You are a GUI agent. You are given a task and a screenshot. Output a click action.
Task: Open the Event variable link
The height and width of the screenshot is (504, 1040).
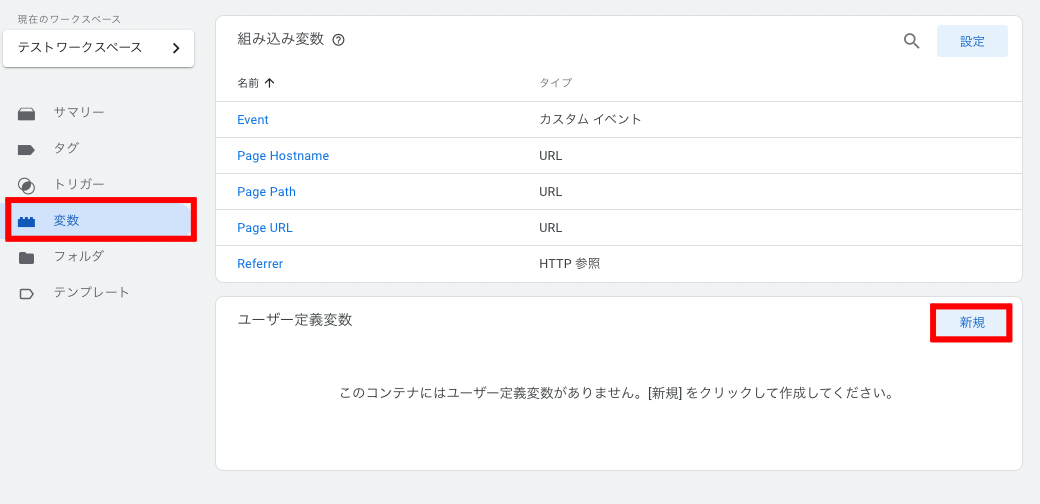pos(253,120)
